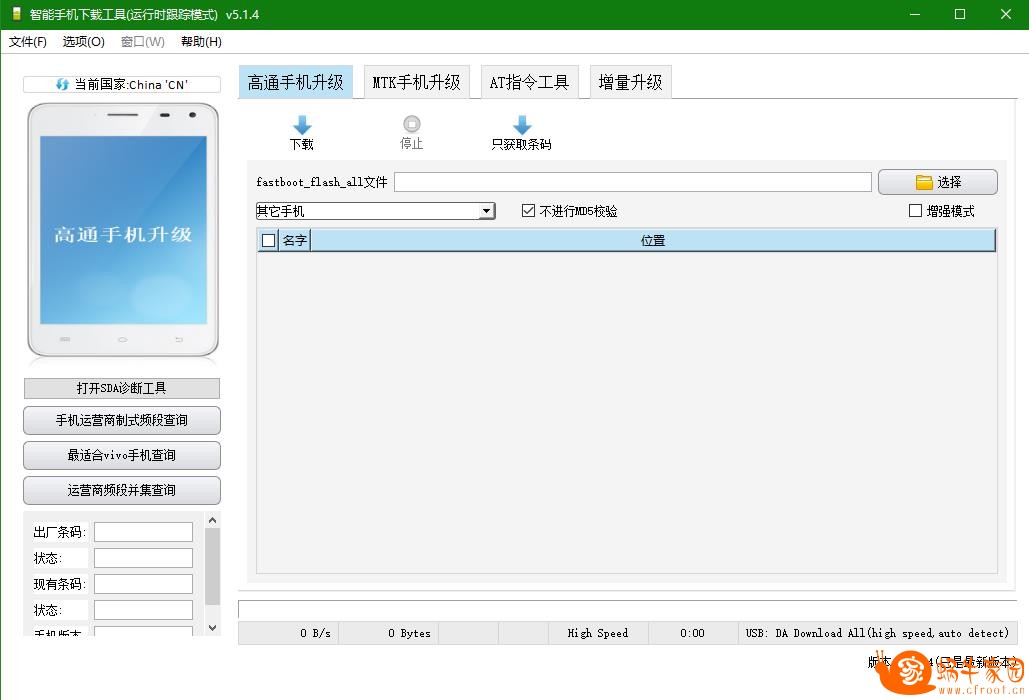Click the 打开SDA诊断工具 button

[x=121, y=388]
